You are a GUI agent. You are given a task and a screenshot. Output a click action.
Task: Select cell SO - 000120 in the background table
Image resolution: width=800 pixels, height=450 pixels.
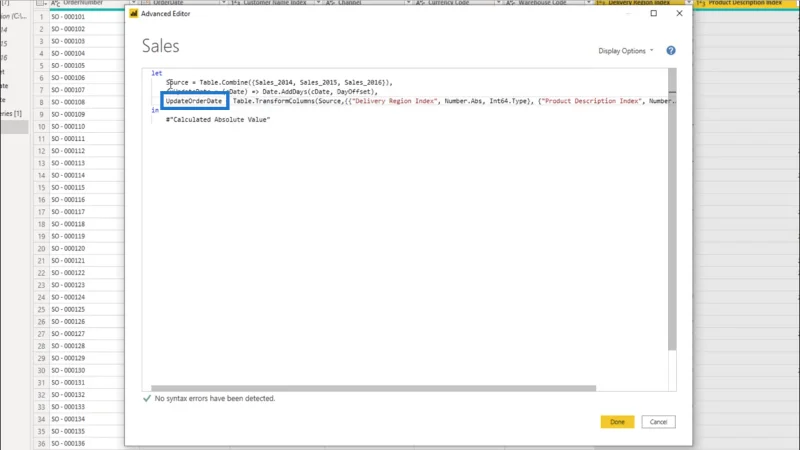pyautogui.click(x=87, y=248)
